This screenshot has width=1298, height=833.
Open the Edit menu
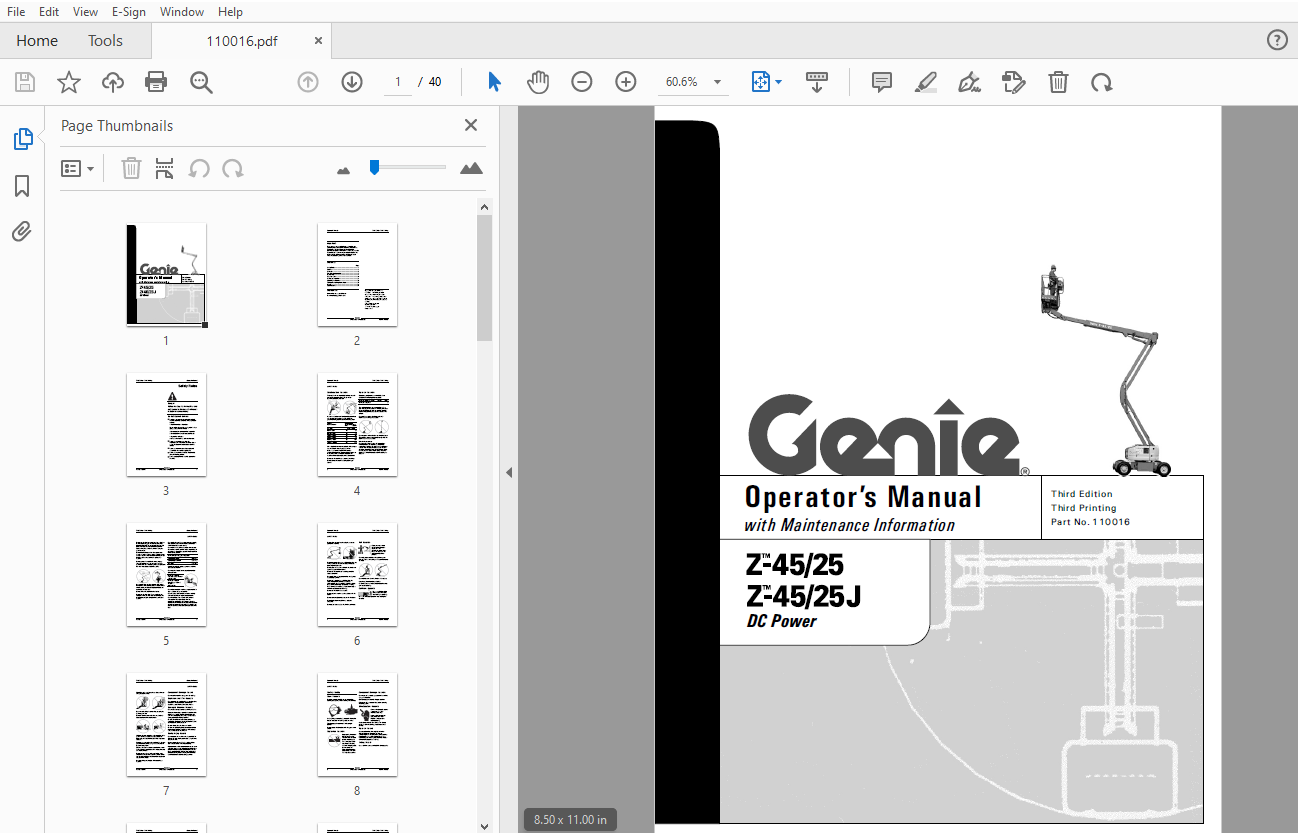(49, 11)
